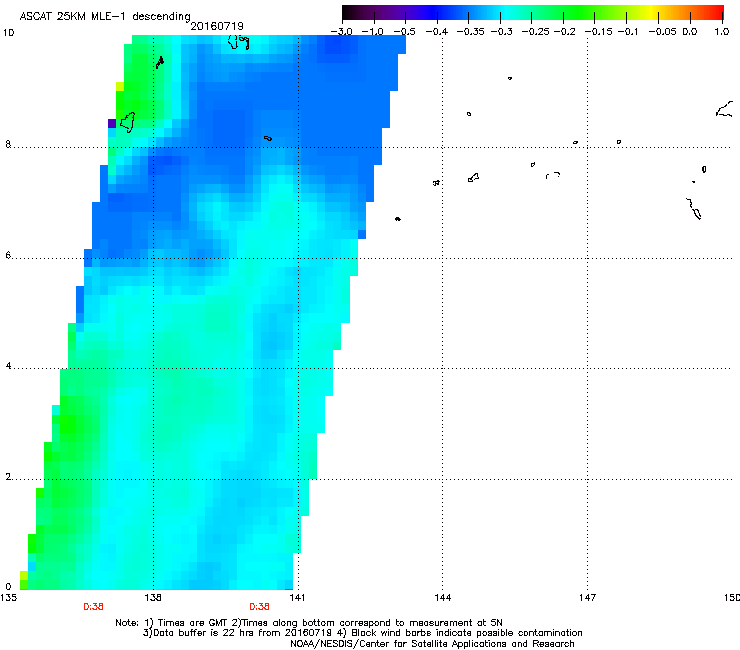Select latitude axis label 0
This screenshot has width=740, height=650.
click(x=8, y=587)
